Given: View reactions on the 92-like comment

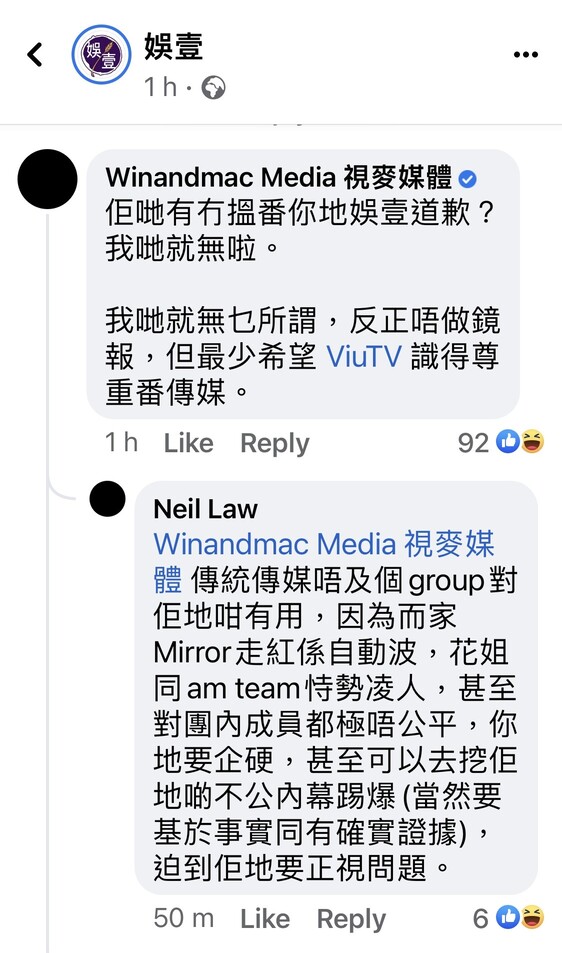Looking at the screenshot, I should 501,442.
